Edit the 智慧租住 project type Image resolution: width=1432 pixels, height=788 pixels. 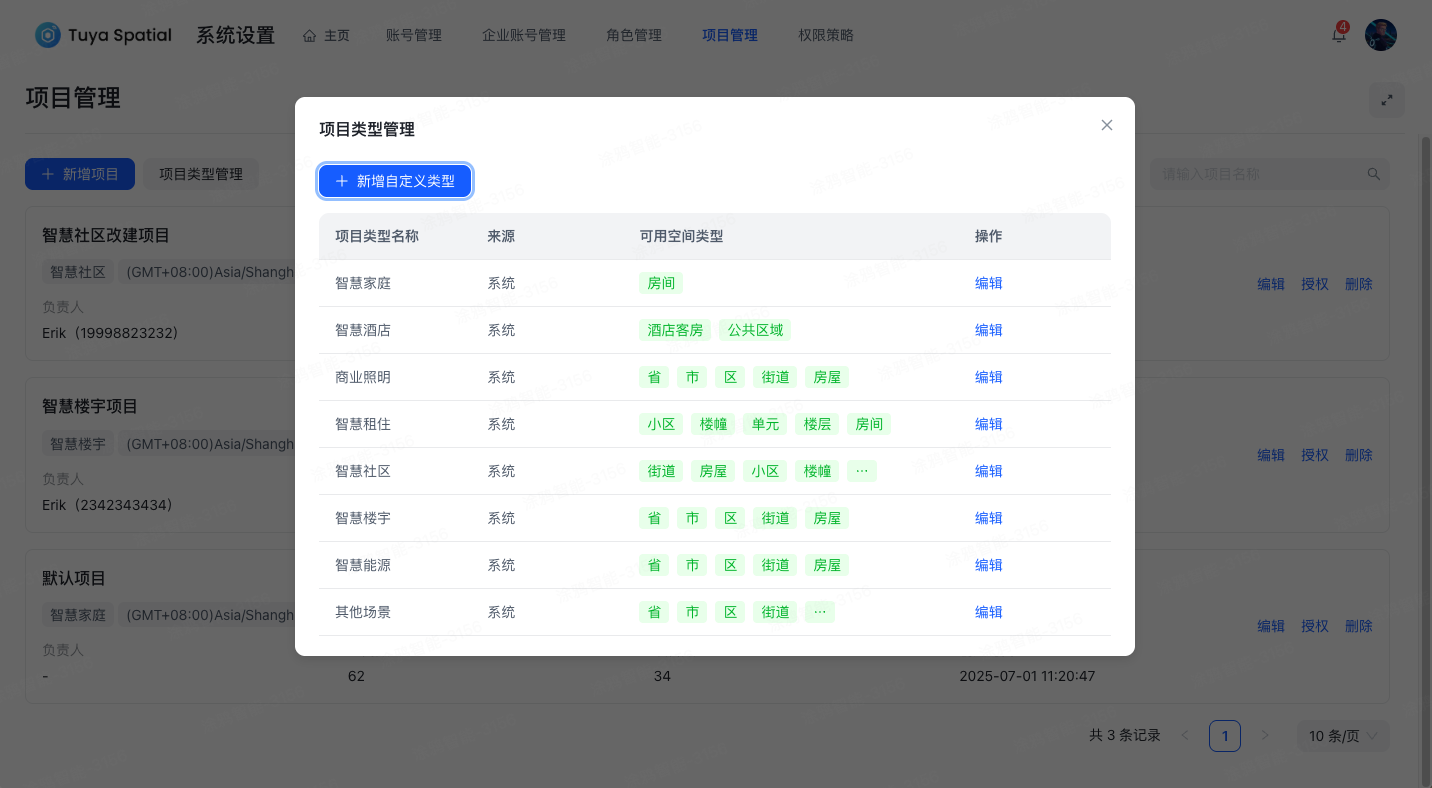[989, 424]
